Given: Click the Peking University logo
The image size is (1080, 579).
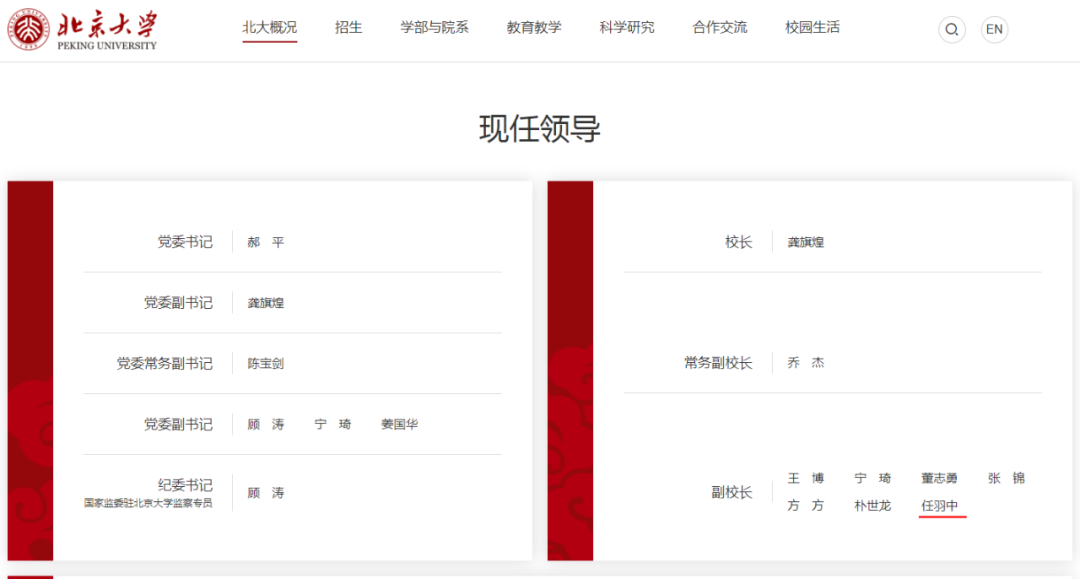Looking at the screenshot, I should (x=83, y=30).
